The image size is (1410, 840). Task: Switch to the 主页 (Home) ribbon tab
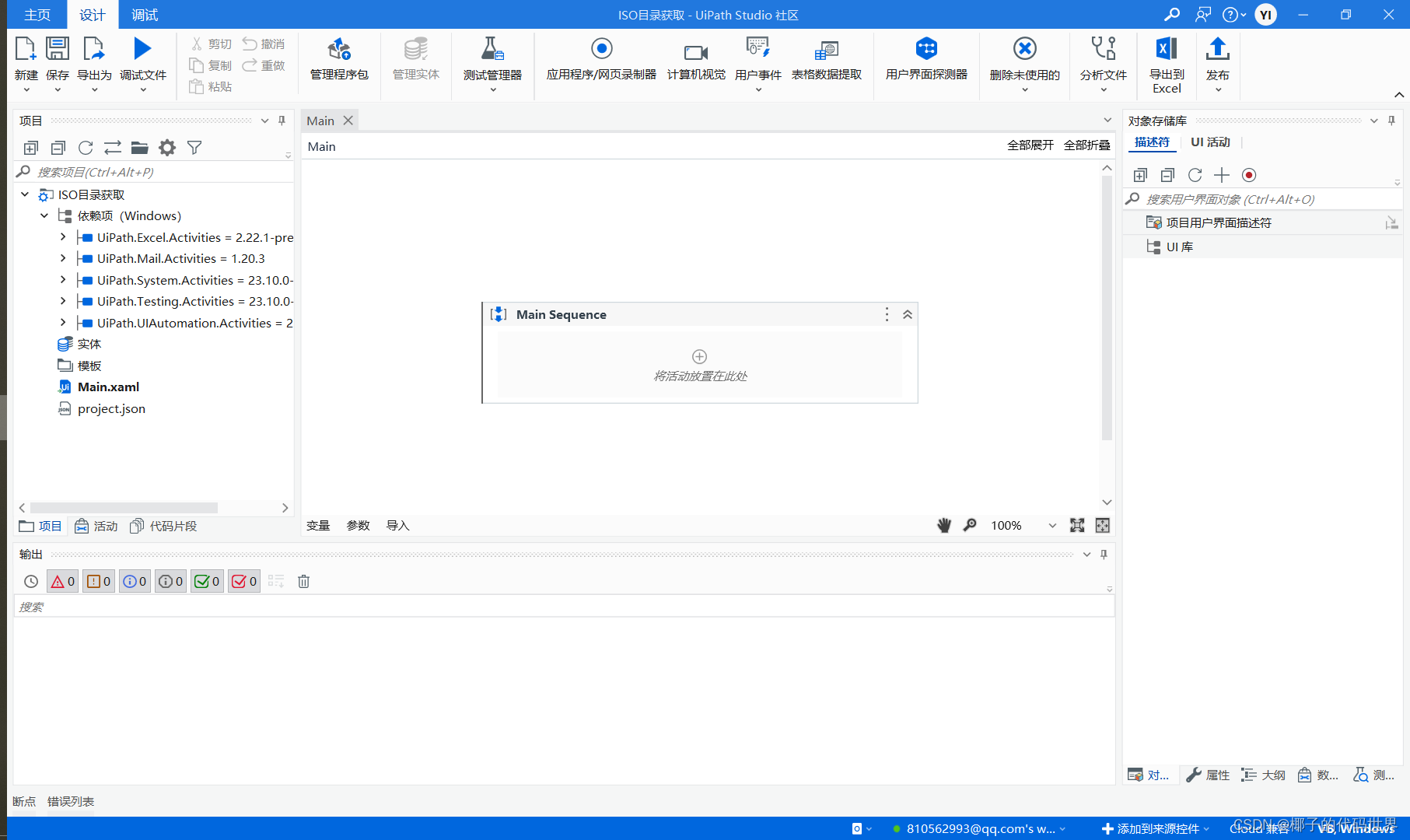37,15
